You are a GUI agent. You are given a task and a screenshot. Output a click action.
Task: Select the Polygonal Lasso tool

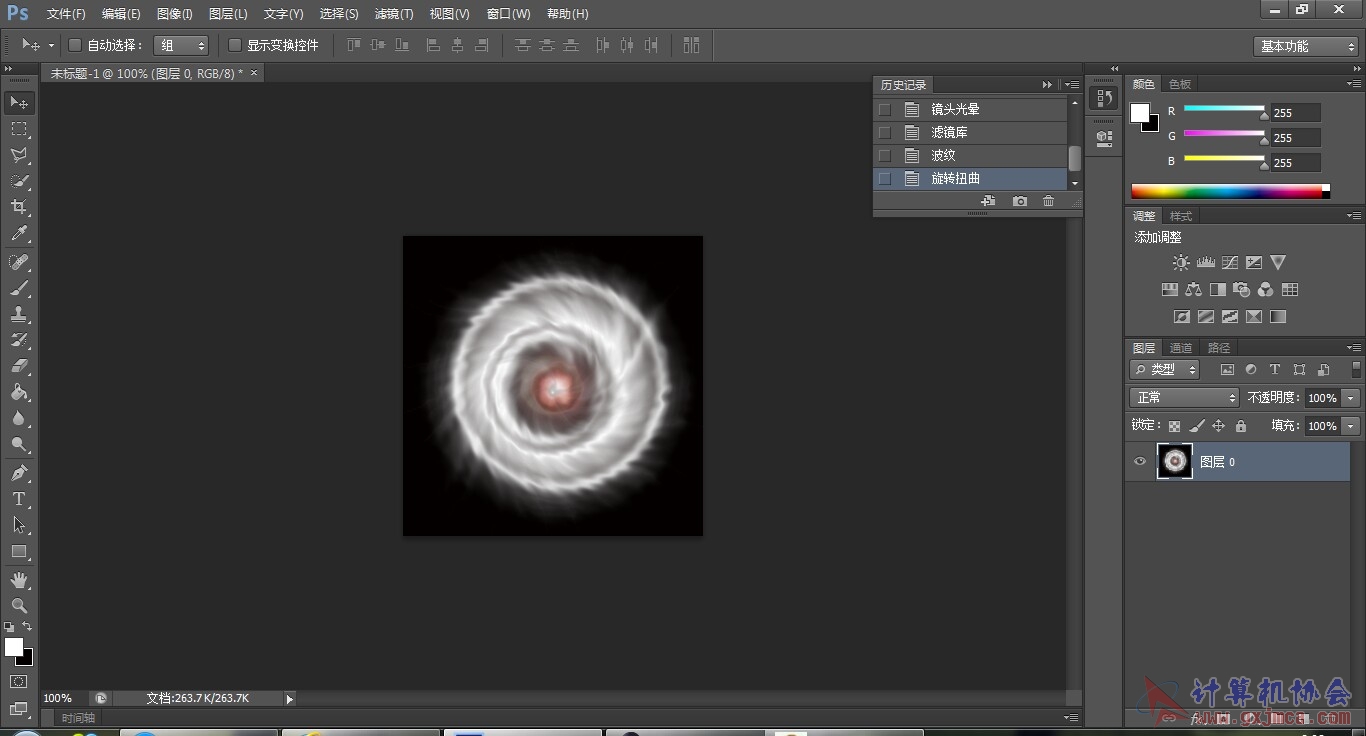pyautogui.click(x=19, y=155)
